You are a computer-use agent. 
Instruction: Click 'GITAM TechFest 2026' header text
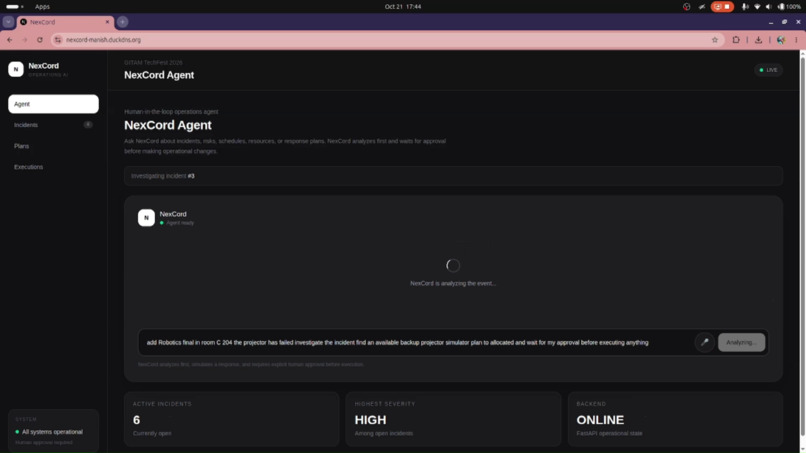(153, 63)
